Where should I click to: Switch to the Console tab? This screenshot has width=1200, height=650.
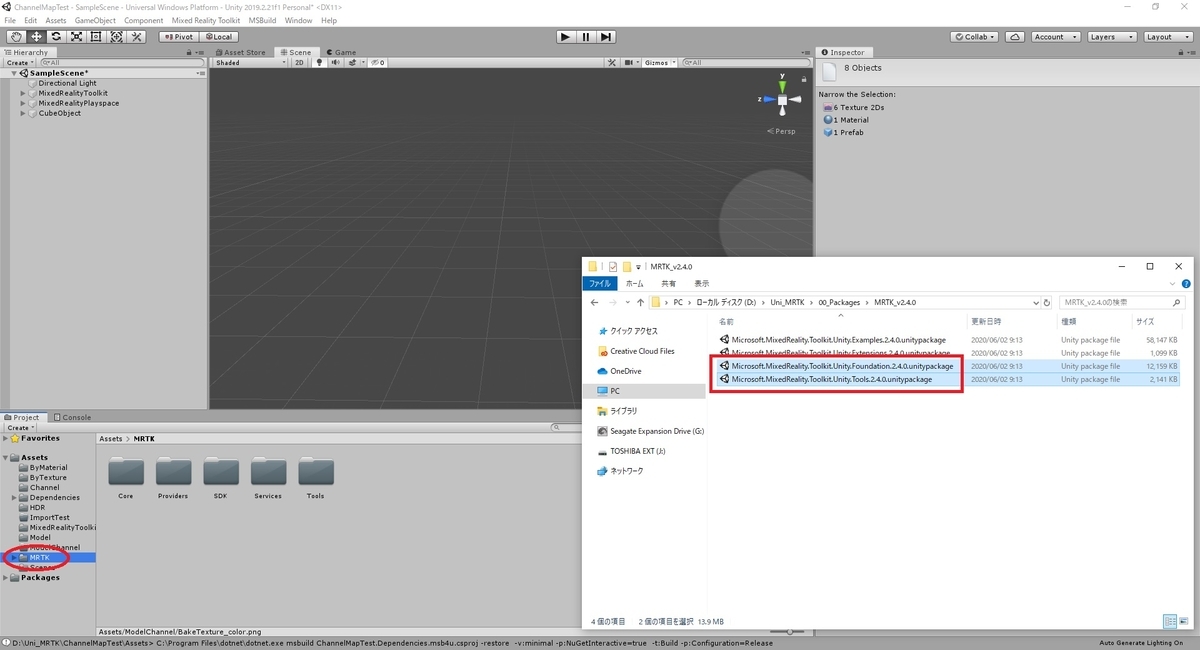72,417
